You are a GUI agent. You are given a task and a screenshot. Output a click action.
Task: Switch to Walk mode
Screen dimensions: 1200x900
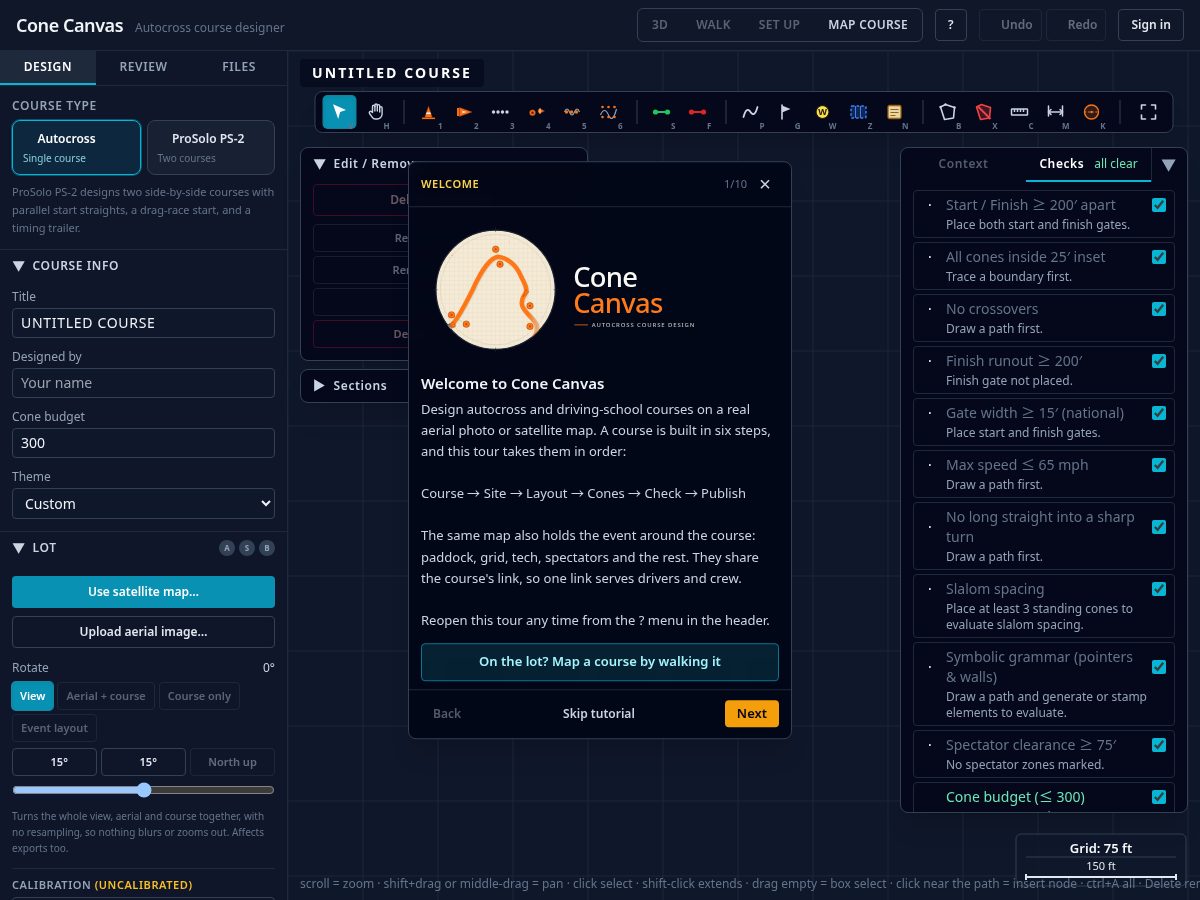713,25
